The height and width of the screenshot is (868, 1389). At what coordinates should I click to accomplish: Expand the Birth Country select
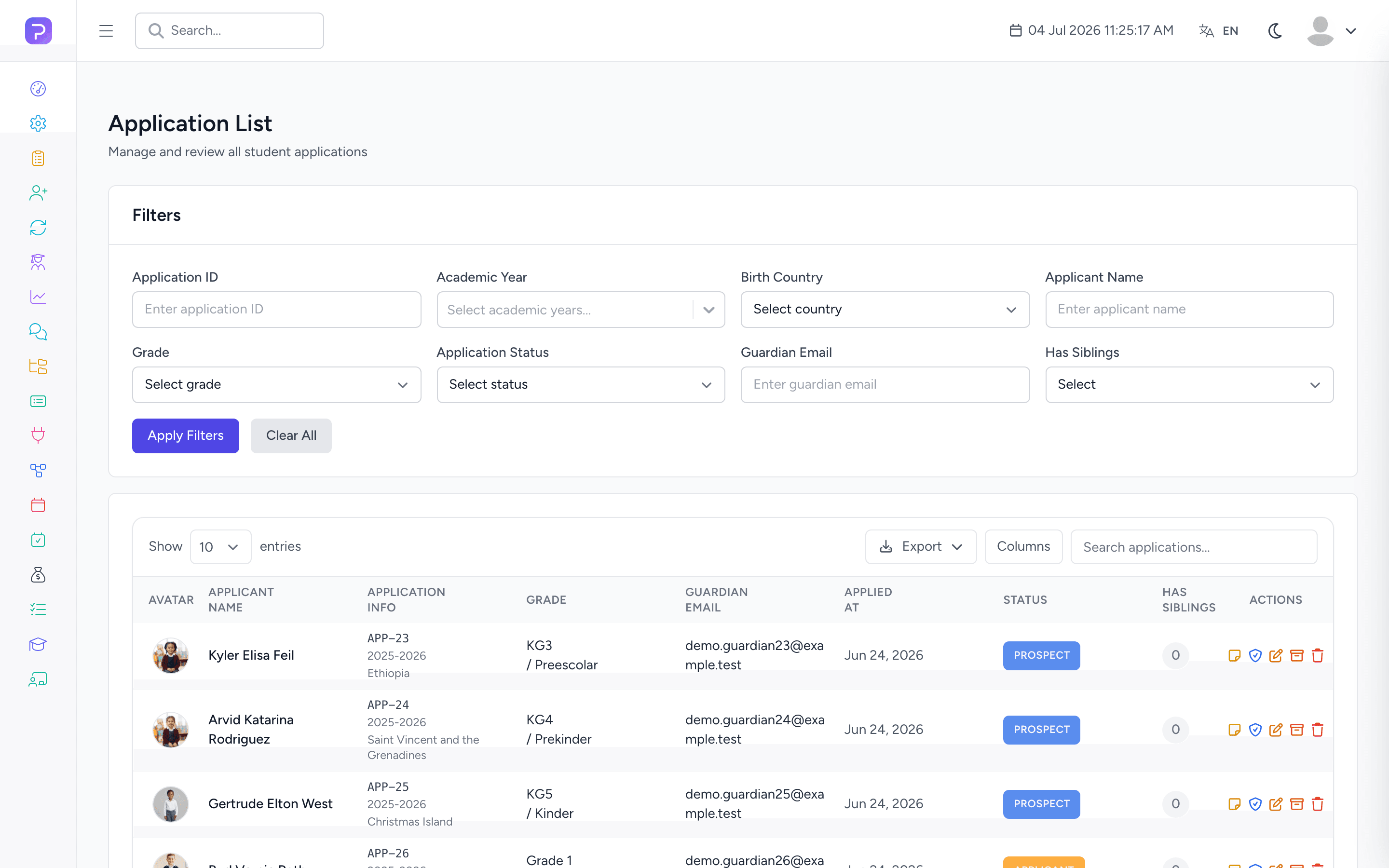click(x=885, y=310)
